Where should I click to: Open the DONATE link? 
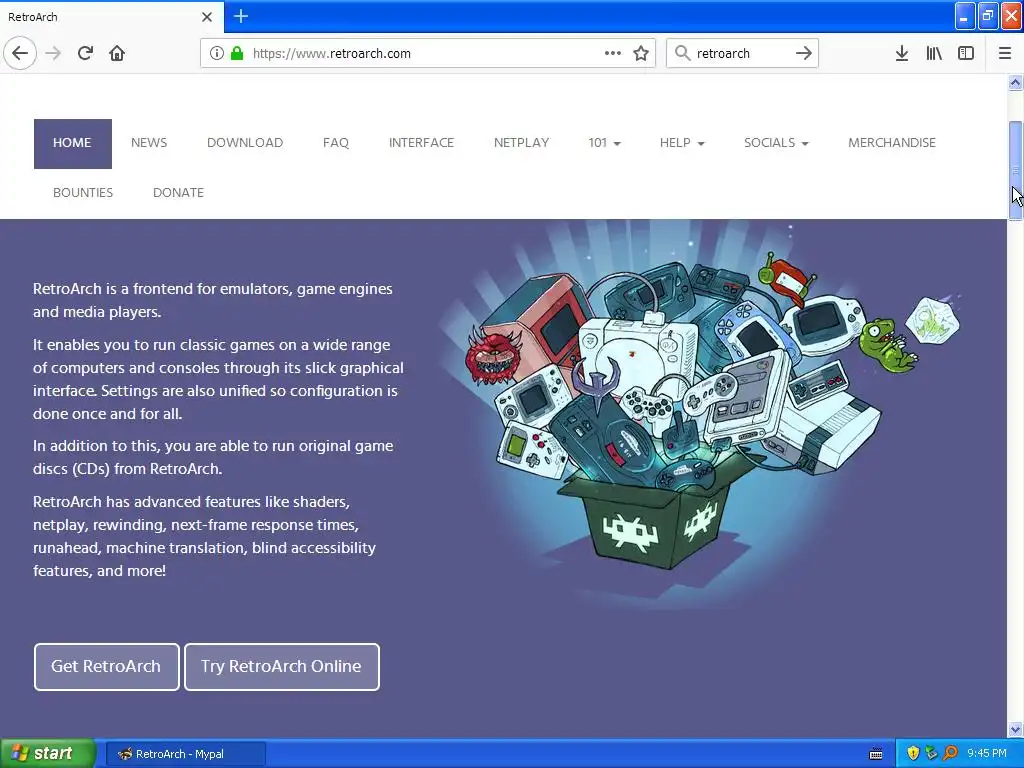[x=178, y=193]
